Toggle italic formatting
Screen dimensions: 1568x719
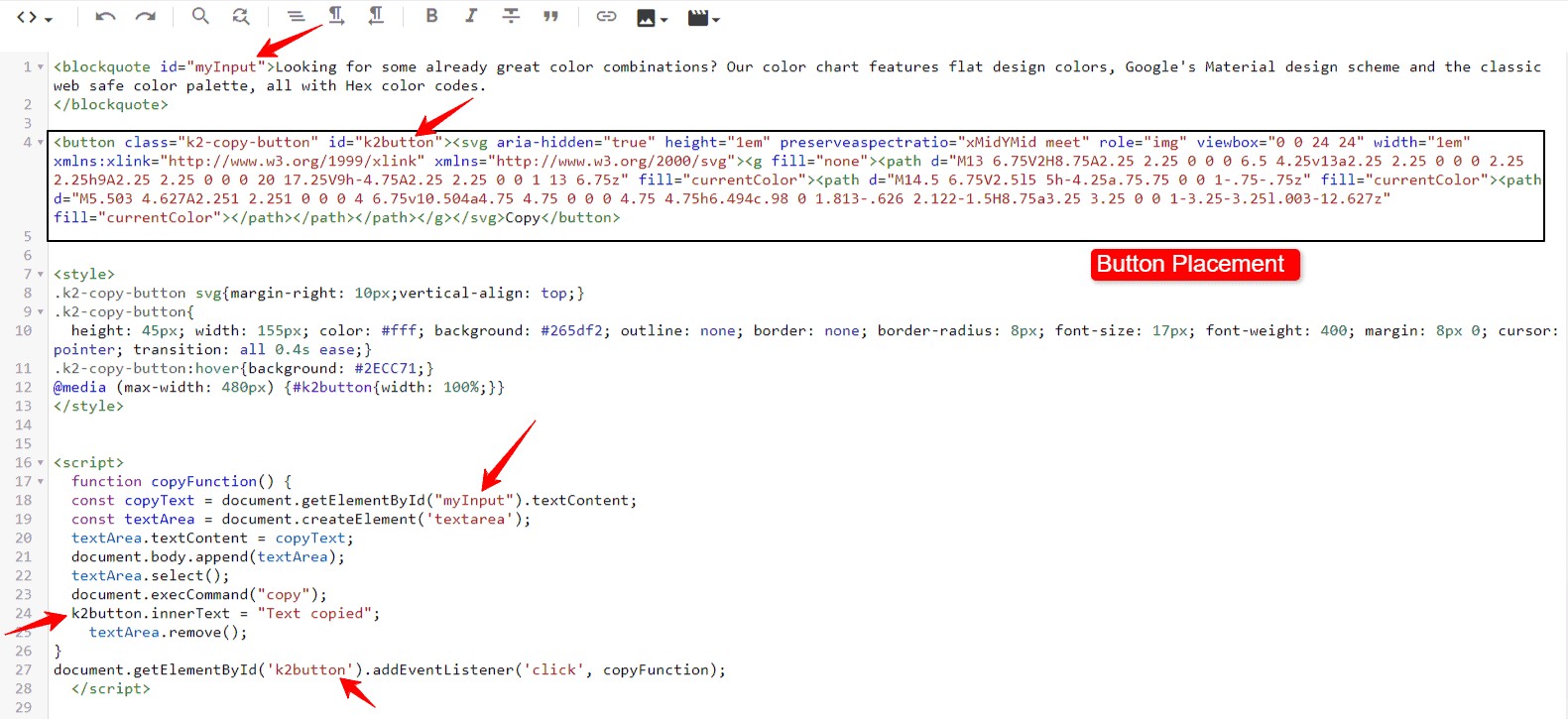coord(471,16)
